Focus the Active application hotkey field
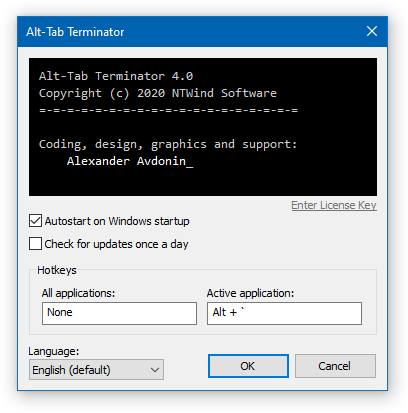Image resolution: width=408 pixels, height=413 pixels. pyautogui.click(x=284, y=313)
